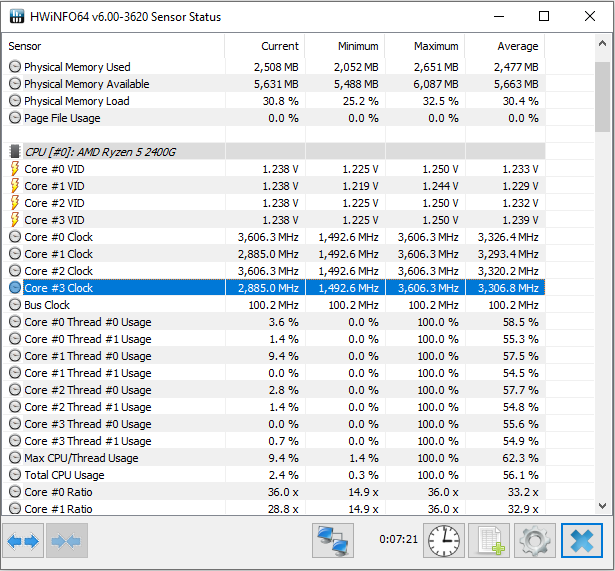Viewport: 615px width, 571px height.
Task: Click the clock icon of Bus Clock
Action: (15, 305)
